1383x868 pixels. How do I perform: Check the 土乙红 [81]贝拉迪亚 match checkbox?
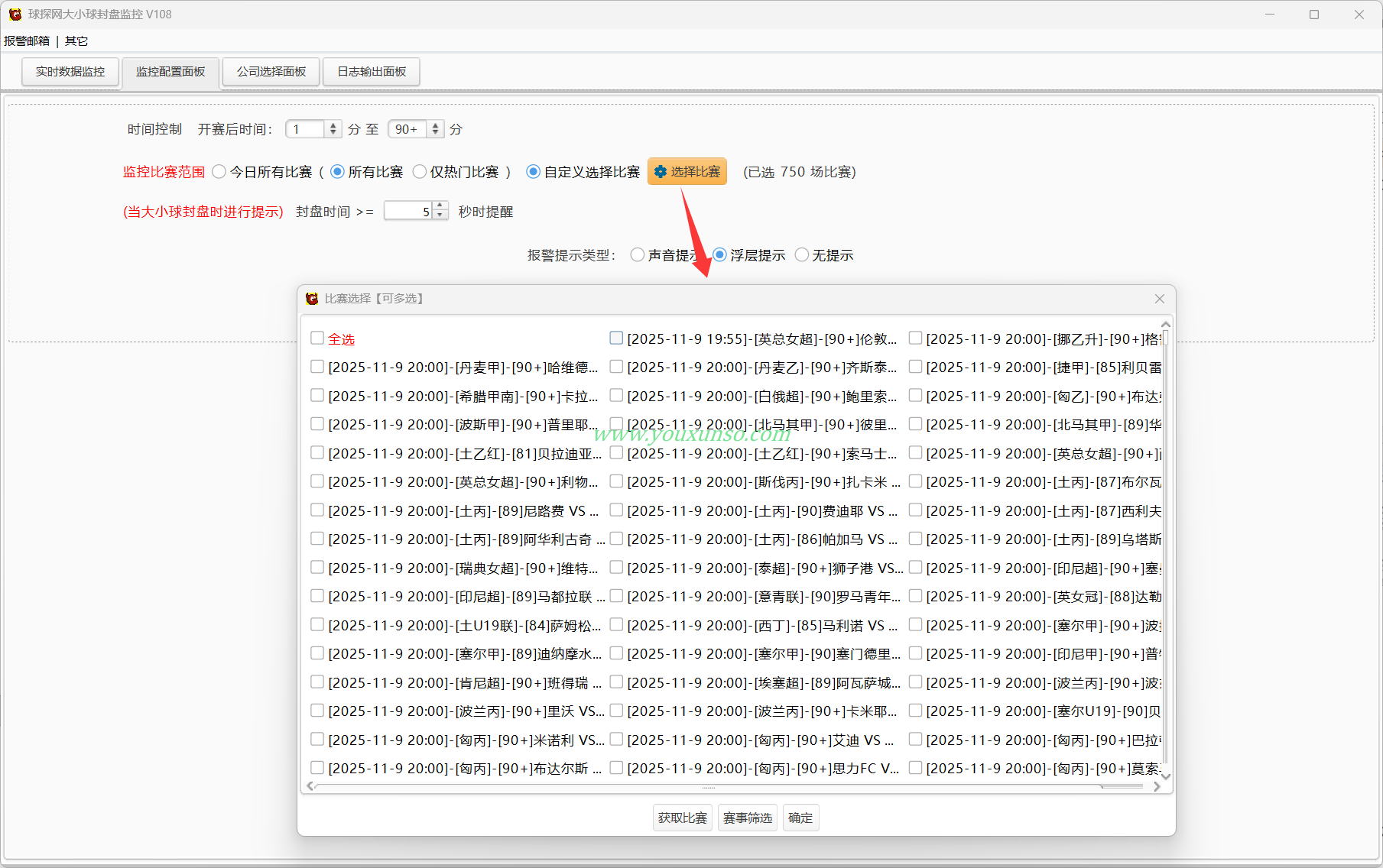click(317, 452)
